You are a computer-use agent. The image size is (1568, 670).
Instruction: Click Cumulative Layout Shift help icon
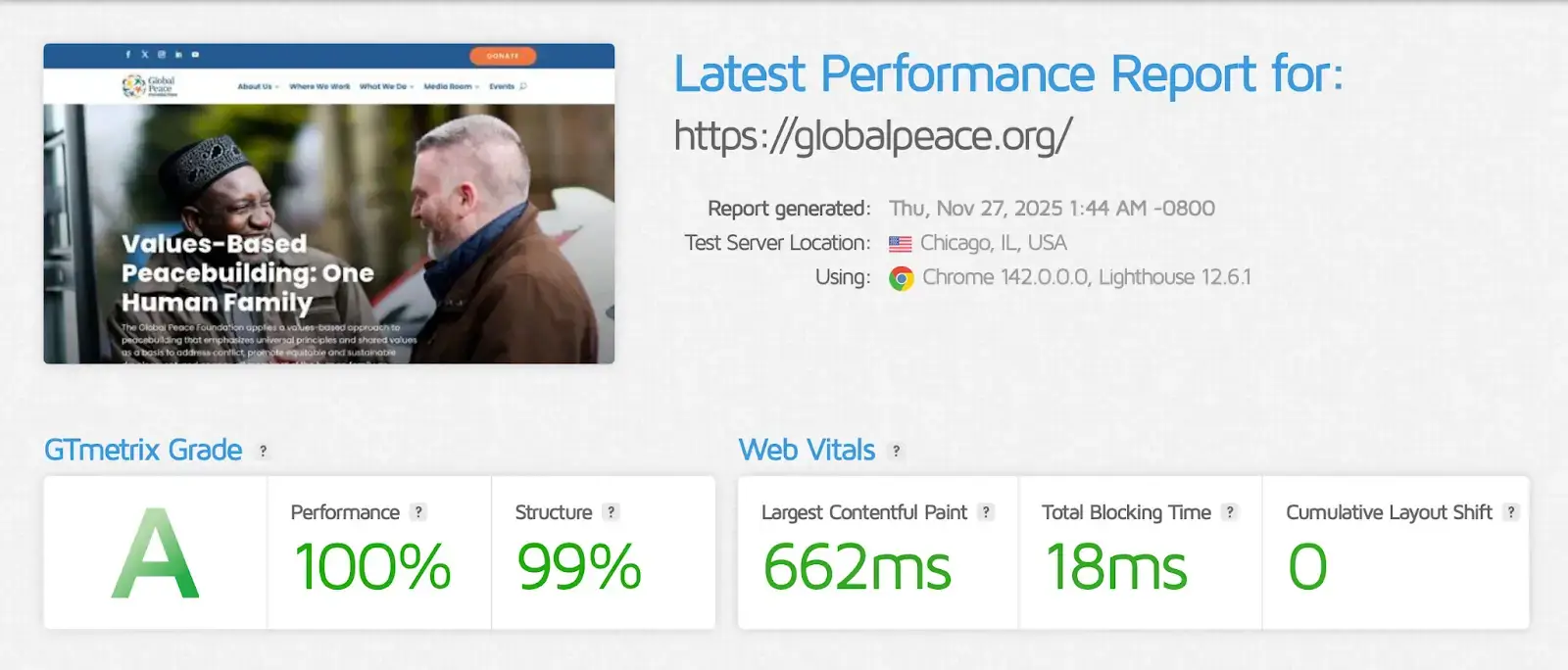pos(1510,512)
